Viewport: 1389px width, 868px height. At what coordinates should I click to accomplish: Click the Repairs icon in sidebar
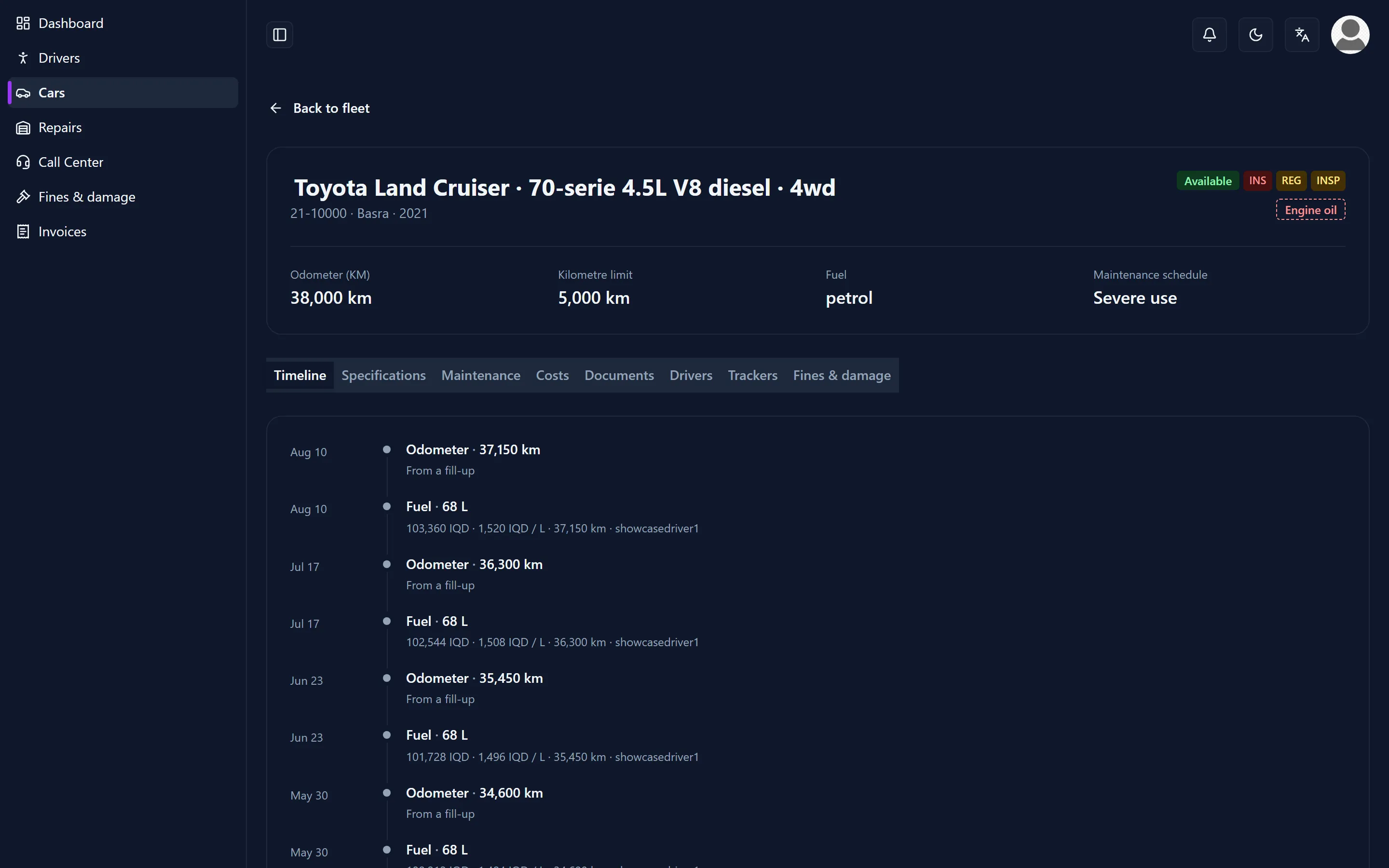click(23, 127)
